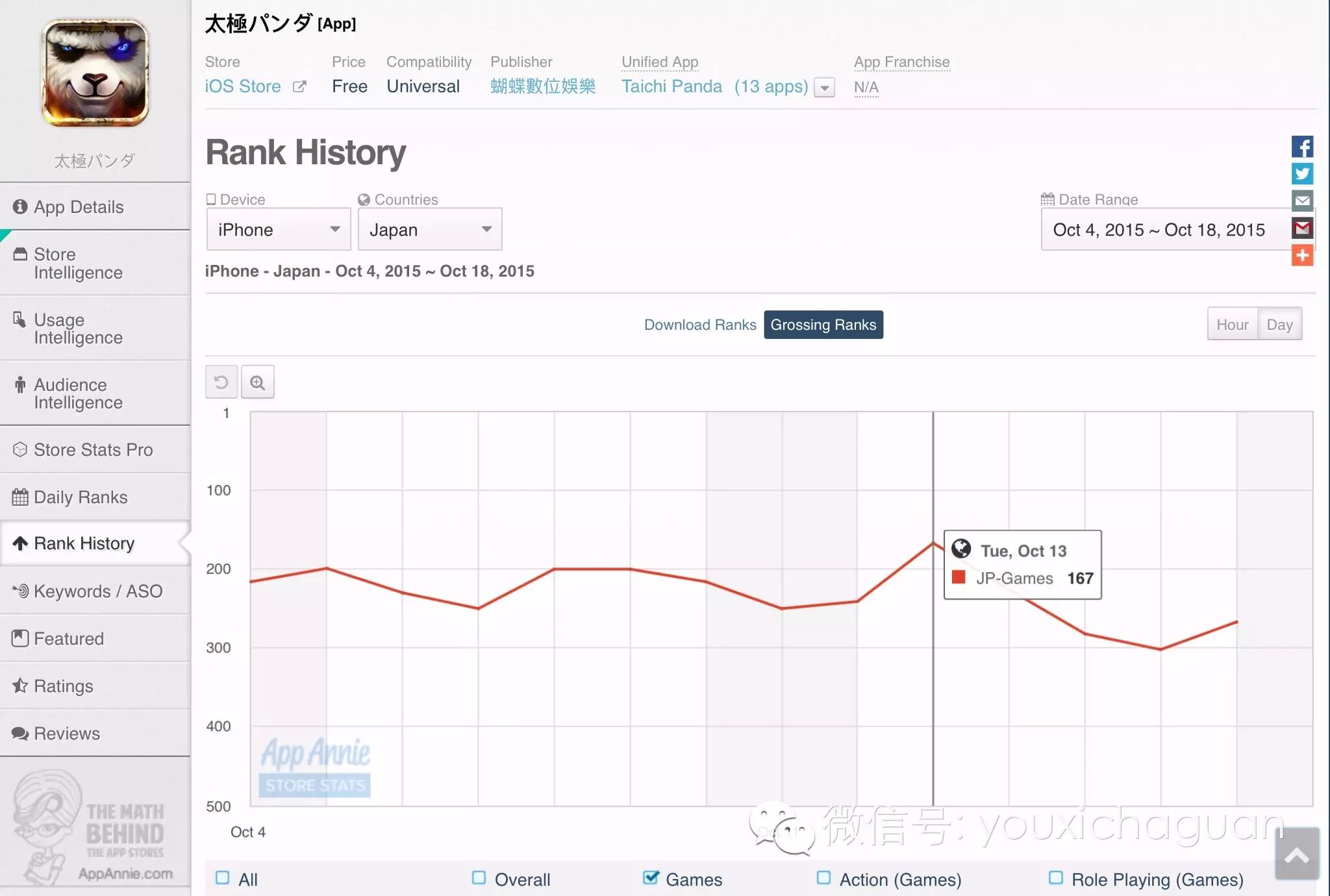1330x896 pixels.
Task: Switch to Download Ranks tab
Action: point(700,325)
